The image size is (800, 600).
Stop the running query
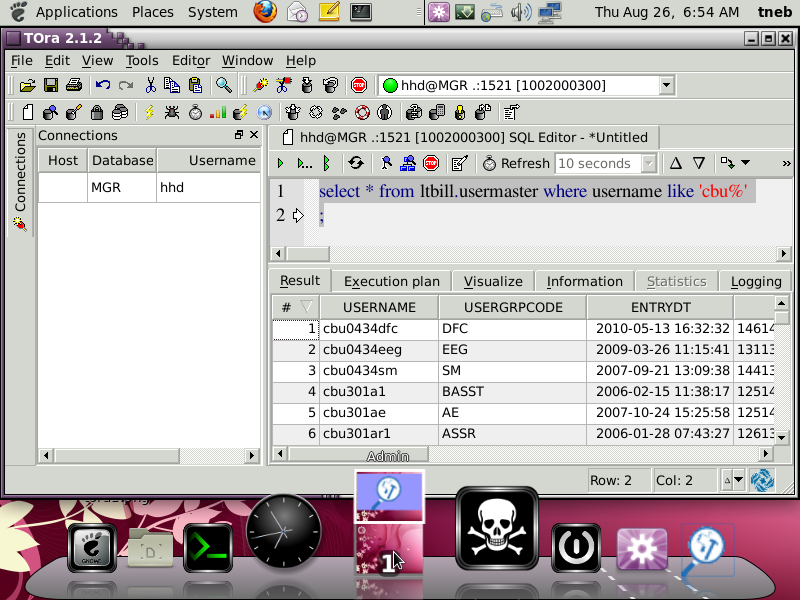pos(431,163)
